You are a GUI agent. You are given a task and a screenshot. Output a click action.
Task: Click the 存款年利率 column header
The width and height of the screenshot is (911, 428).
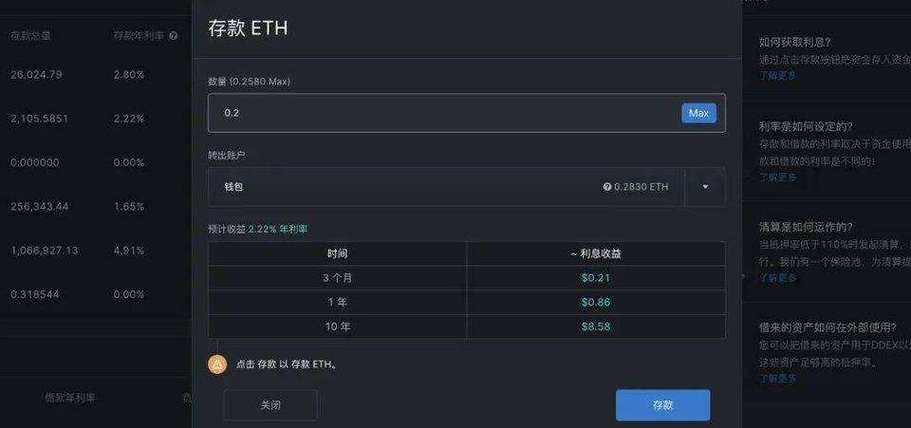(x=136, y=36)
